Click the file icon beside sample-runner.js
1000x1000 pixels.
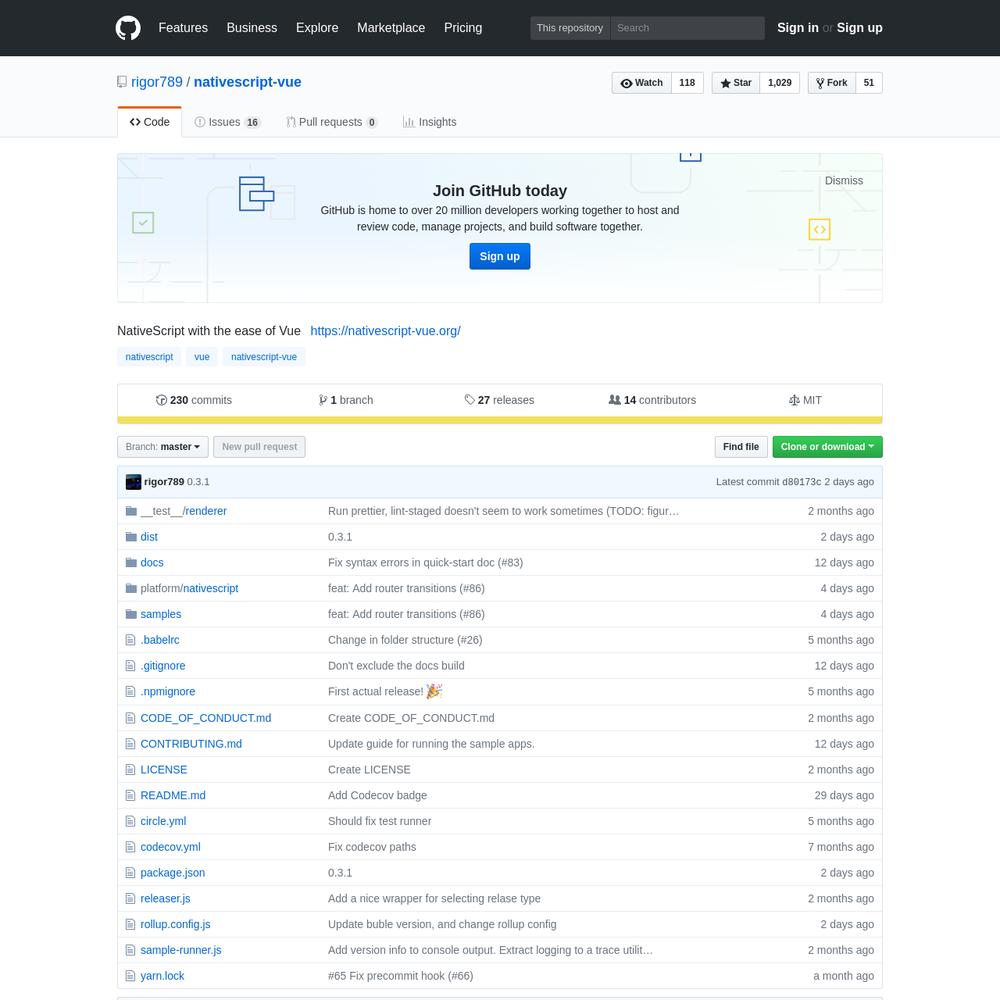131,950
